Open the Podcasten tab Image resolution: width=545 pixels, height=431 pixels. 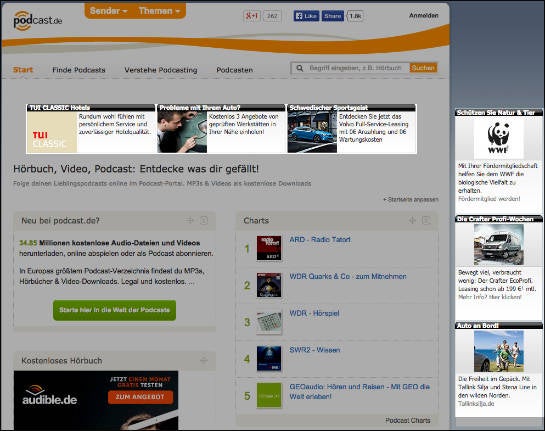[235, 70]
